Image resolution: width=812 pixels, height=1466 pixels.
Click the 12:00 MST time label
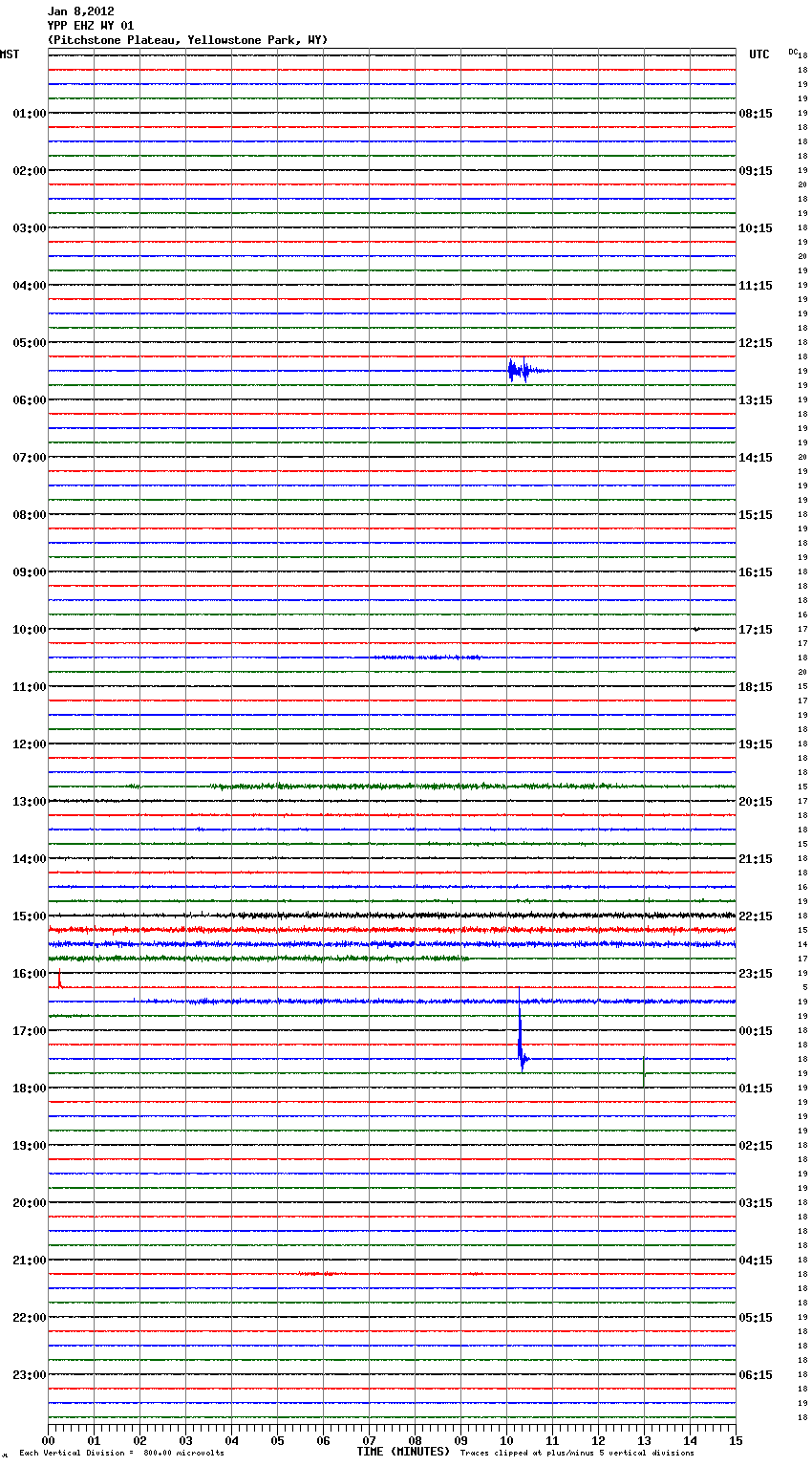[x=29, y=744]
